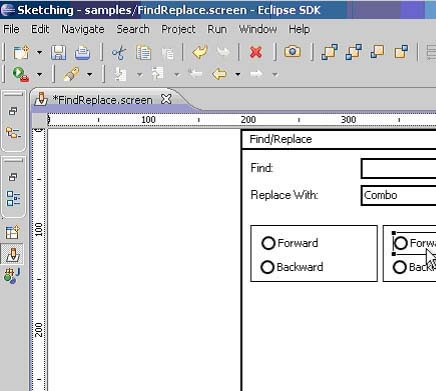Viewport: 436px width, 391px height.
Task: Switch to the Java perspective icon
Action: [12, 276]
